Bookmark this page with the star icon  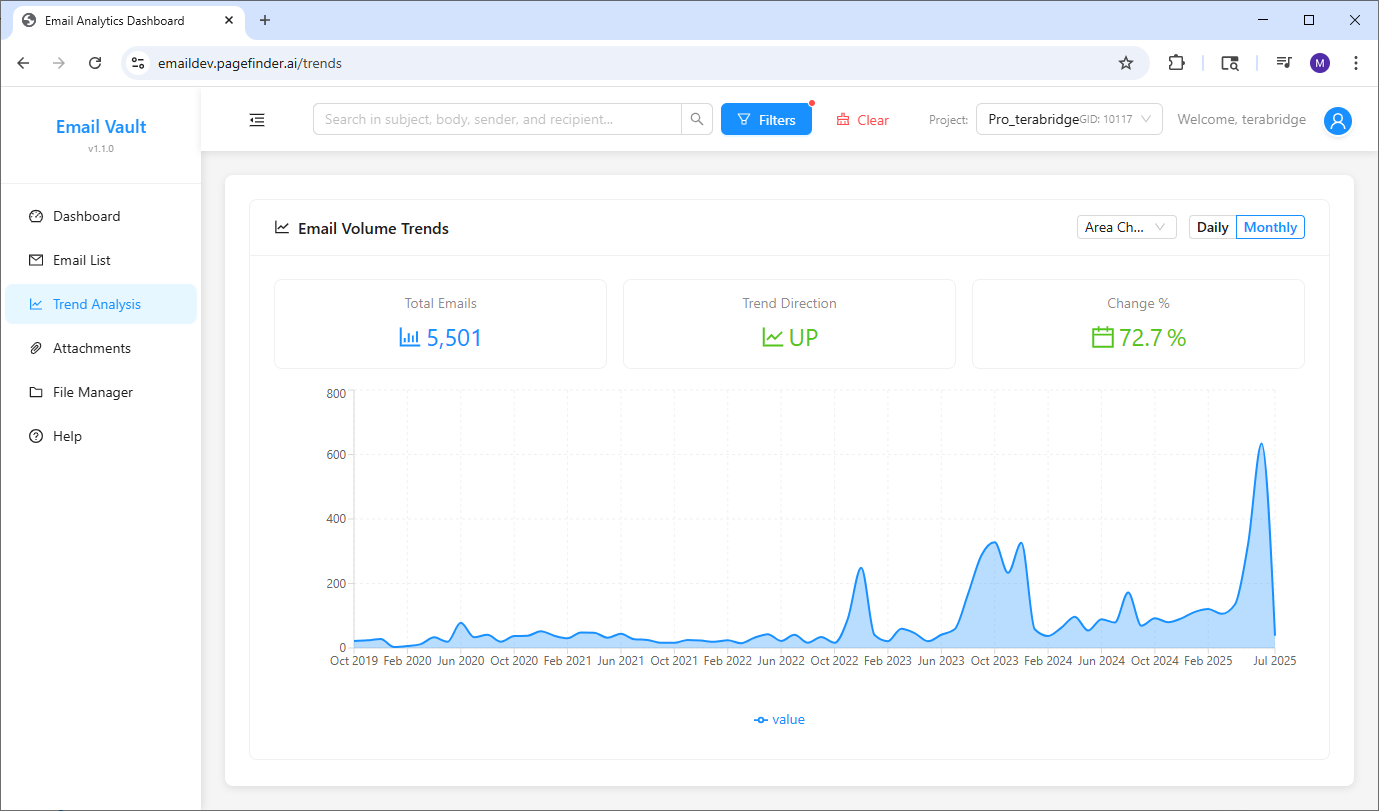1126,63
